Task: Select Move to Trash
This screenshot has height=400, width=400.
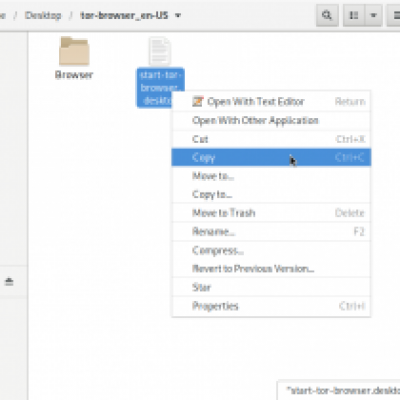Action: [271, 213]
